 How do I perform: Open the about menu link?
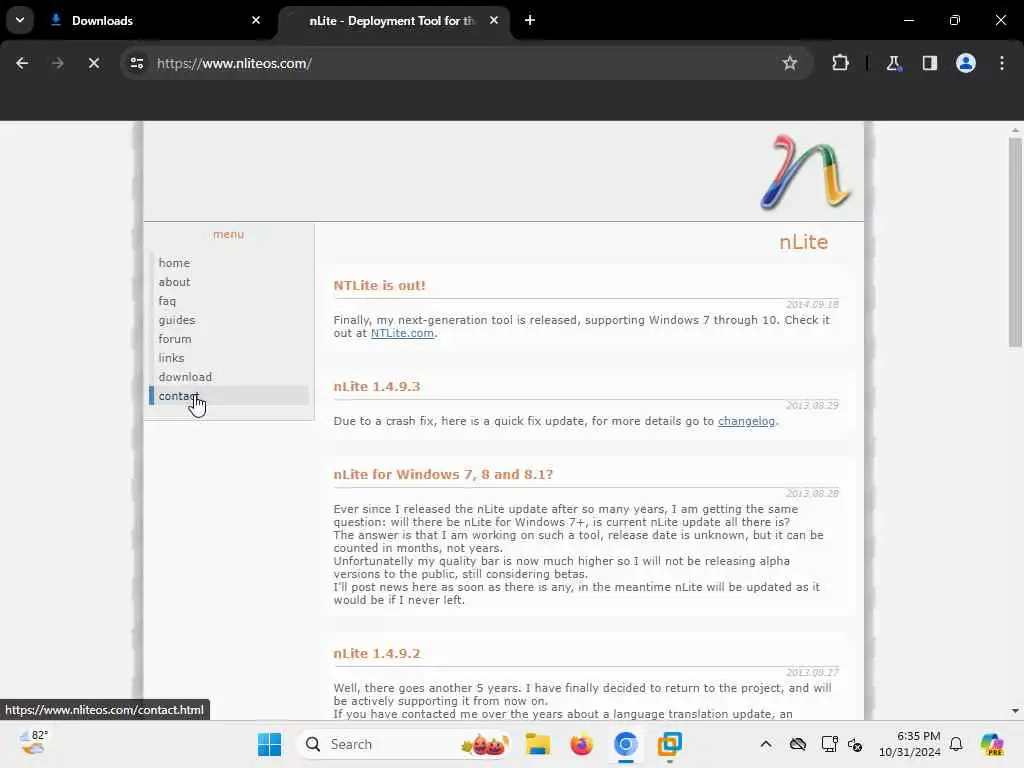click(x=174, y=282)
